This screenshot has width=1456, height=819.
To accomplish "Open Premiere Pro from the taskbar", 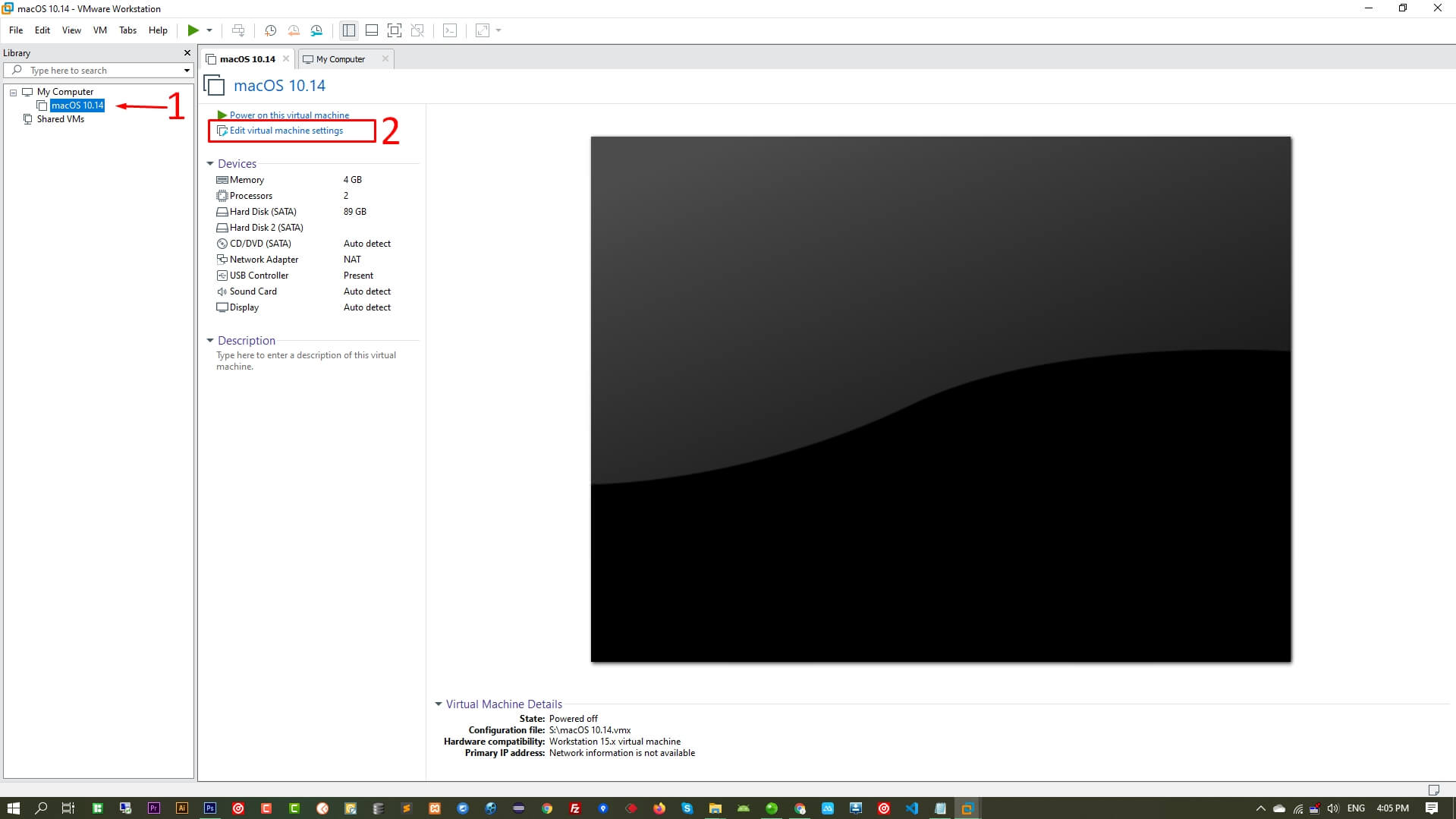I will 154,808.
